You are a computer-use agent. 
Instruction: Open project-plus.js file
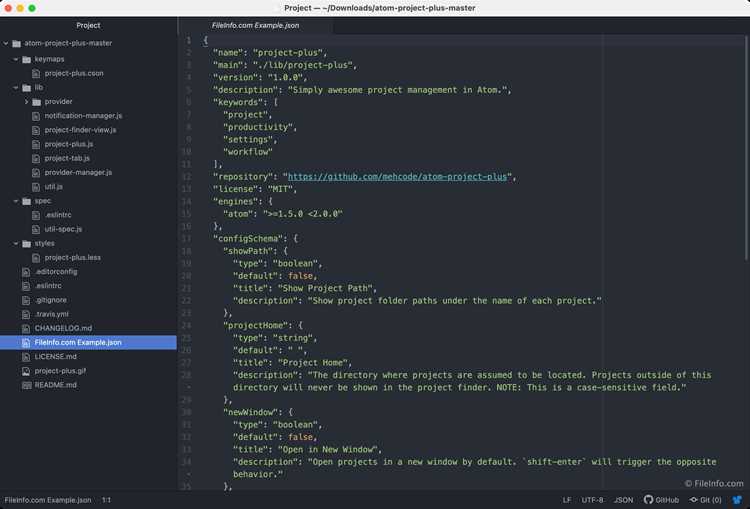pos(69,144)
